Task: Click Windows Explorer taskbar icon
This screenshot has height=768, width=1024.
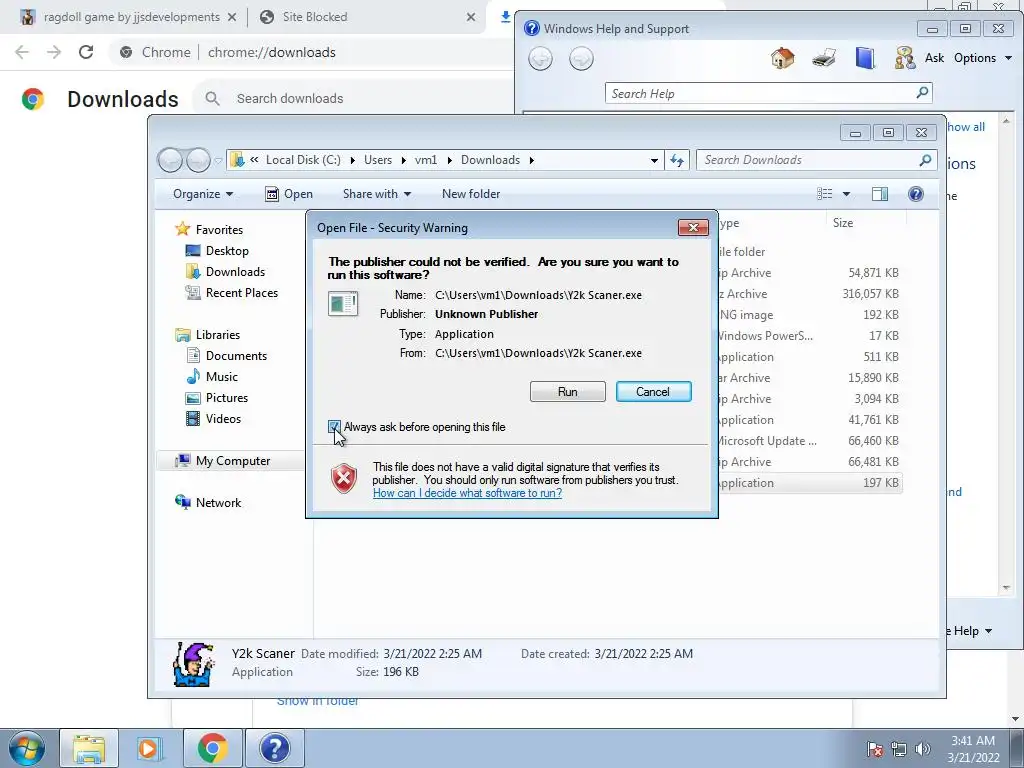Action: pyautogui.click(x=89, y=748)
